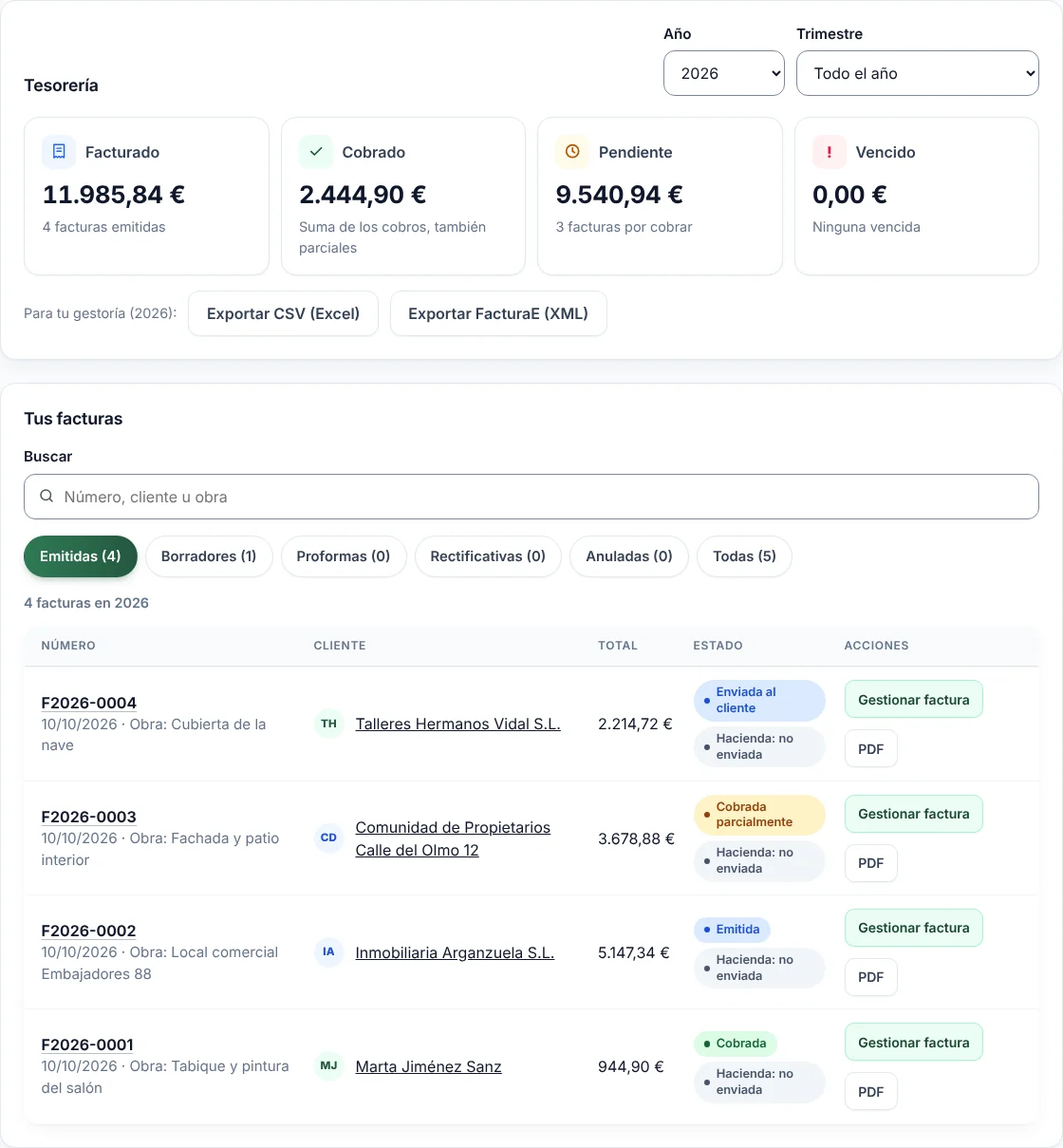Viewport: 1063px width, 1148px height.
Task: Export invoices as CSV (Excel)
Action: pos(283,313)
